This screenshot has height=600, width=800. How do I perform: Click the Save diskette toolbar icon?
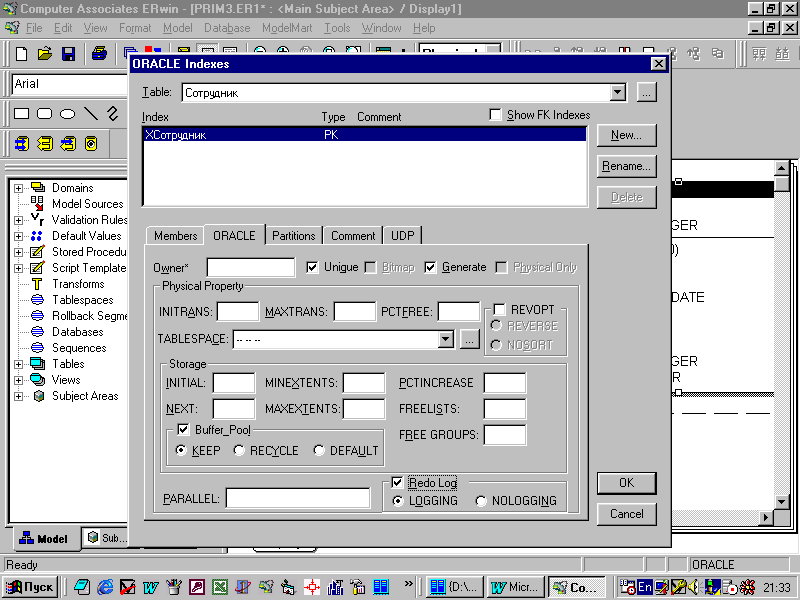[68, 54]
